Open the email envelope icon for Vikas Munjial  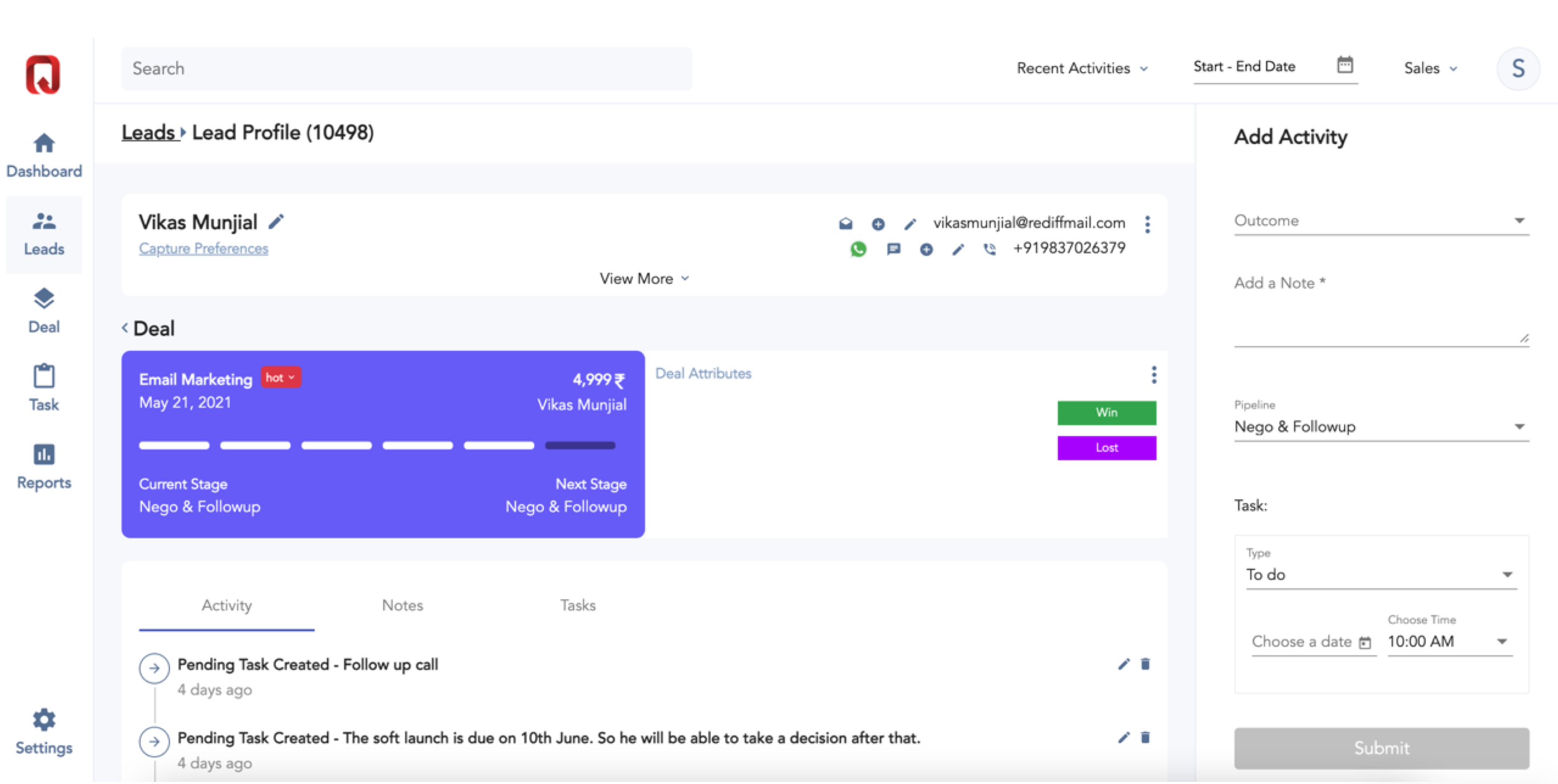846,224
